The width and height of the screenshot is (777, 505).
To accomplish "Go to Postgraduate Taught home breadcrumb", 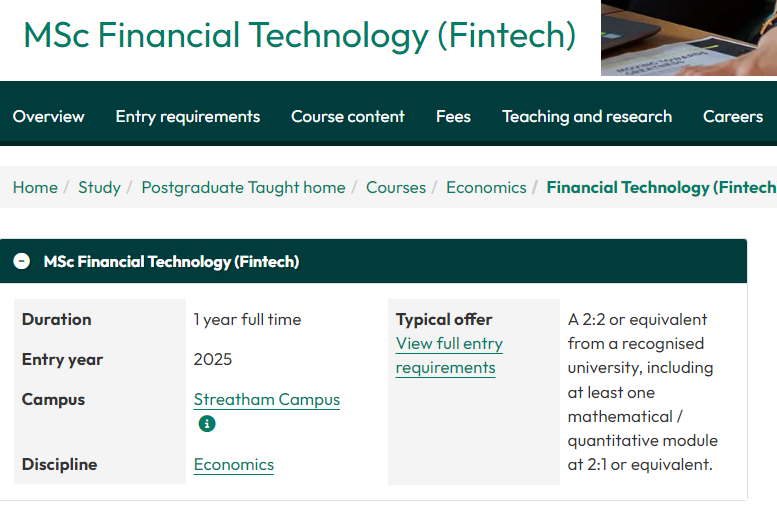I will pos(243,187).
